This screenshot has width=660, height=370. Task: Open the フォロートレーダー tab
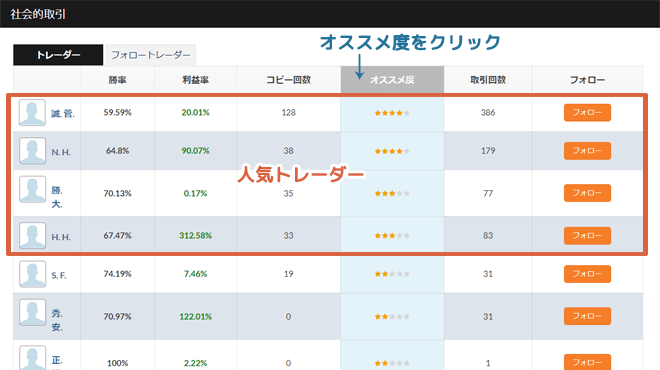click(x=151, y=55)
